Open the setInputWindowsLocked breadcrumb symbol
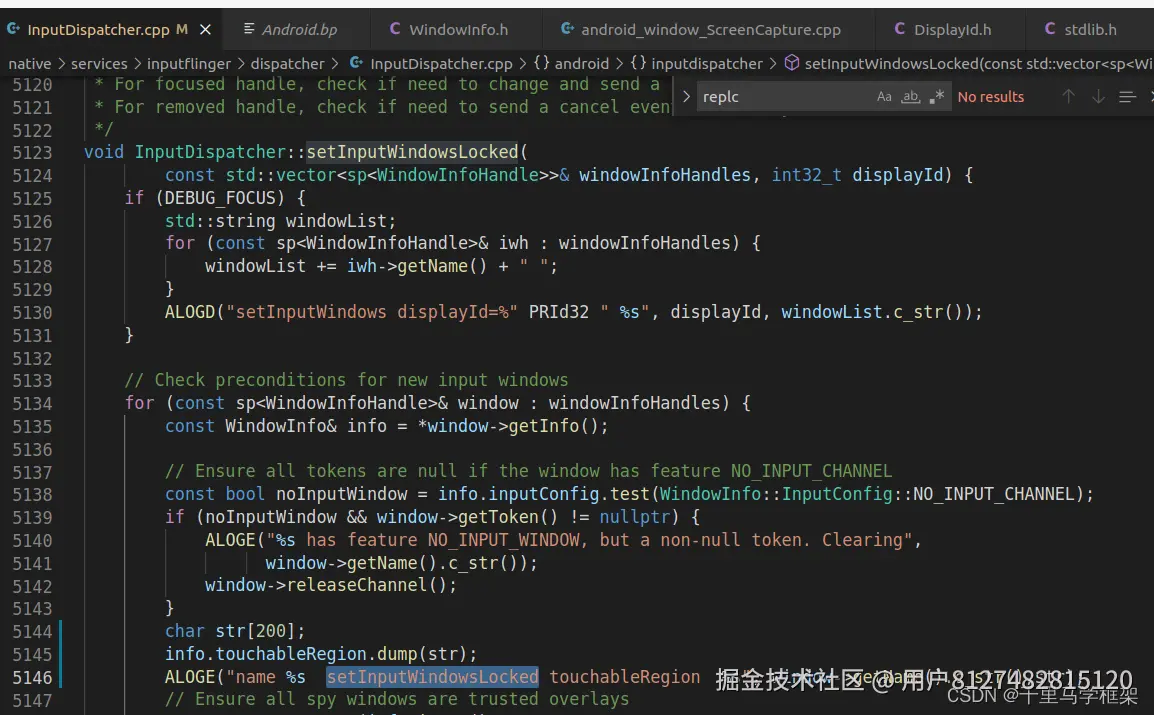The height and width of the screenshot is (715, 1154). 979,64
